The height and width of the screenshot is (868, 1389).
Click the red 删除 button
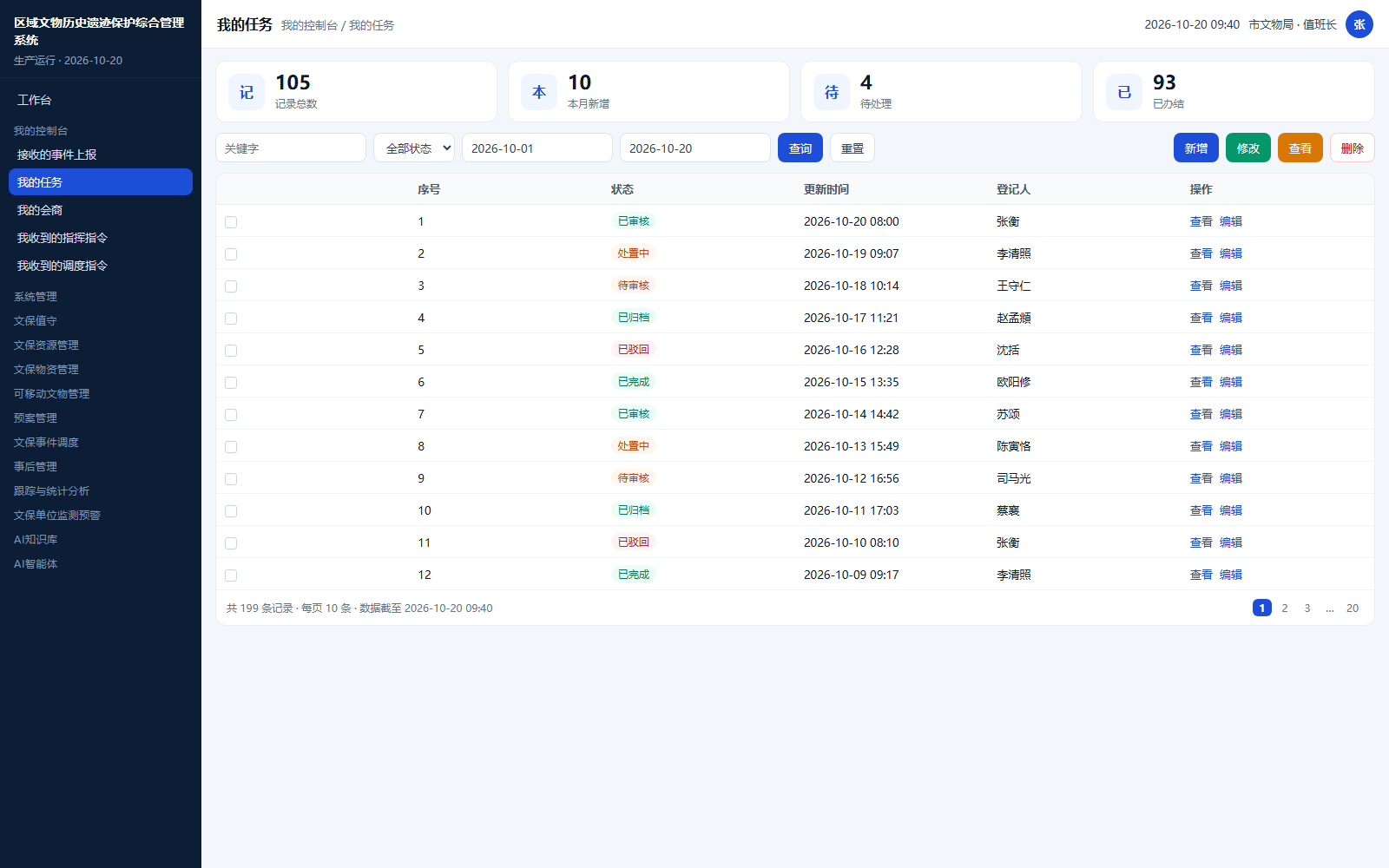(1353, 148)
